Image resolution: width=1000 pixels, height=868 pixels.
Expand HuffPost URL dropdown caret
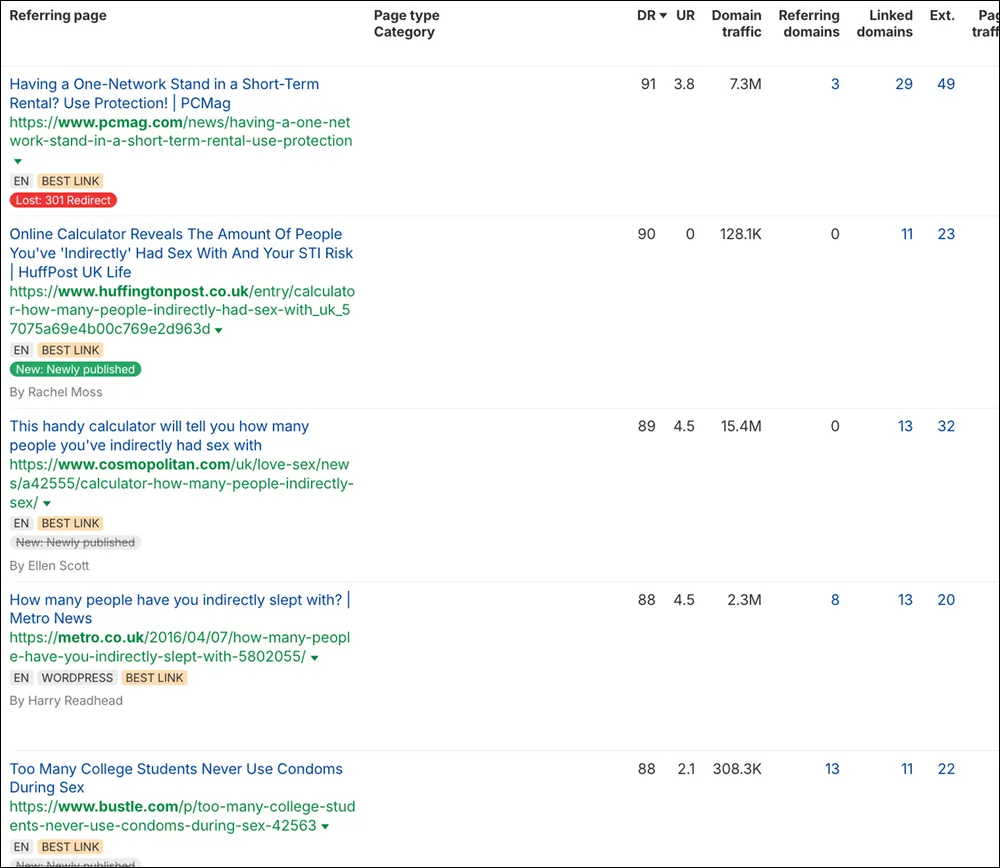click(x=219, y=330)
